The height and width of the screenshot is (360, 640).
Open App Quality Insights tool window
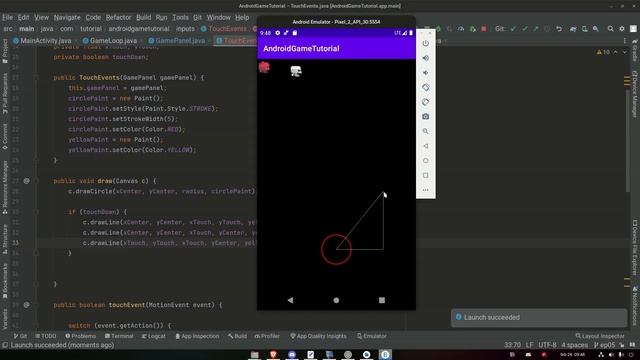pyautogui.click(x=318, y=336)
